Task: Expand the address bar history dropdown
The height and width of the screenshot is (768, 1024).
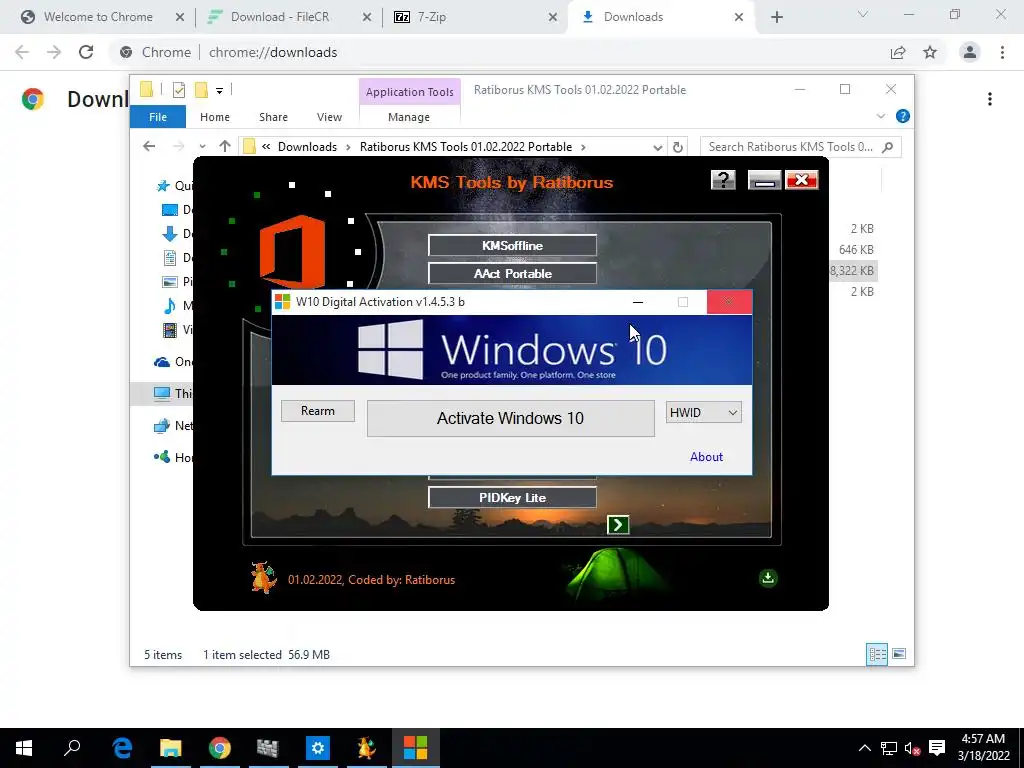Action: coord(658,147)
